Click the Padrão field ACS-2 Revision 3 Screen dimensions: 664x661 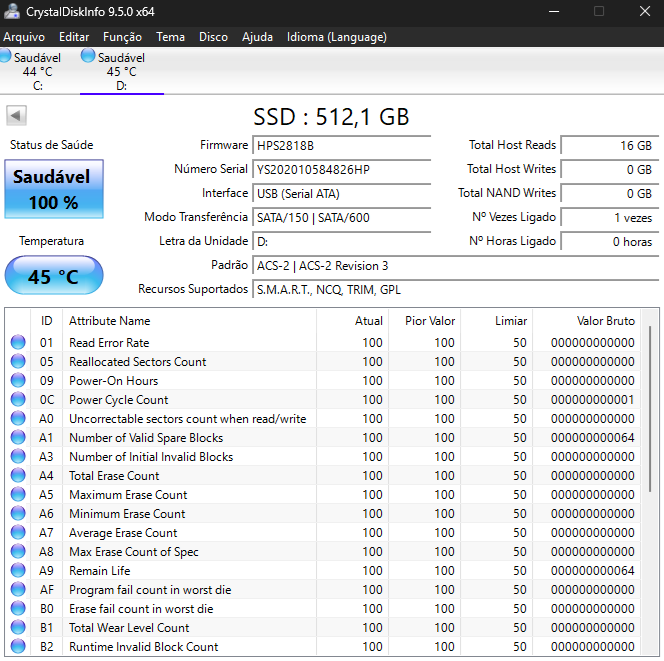tap(456, 266)
